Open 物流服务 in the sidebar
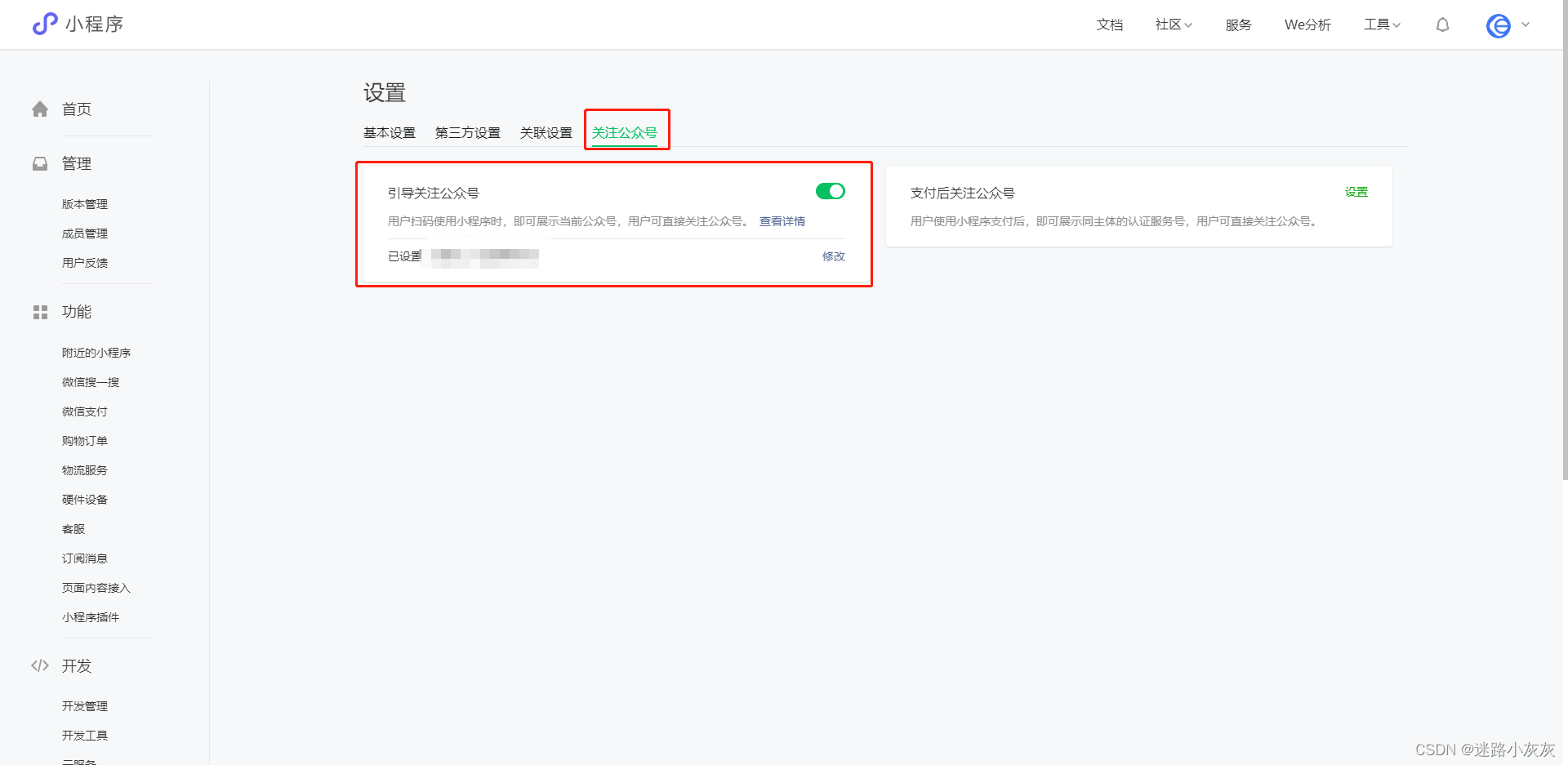The height and width of the screenshot is (765, 1568). click(85, 470)
